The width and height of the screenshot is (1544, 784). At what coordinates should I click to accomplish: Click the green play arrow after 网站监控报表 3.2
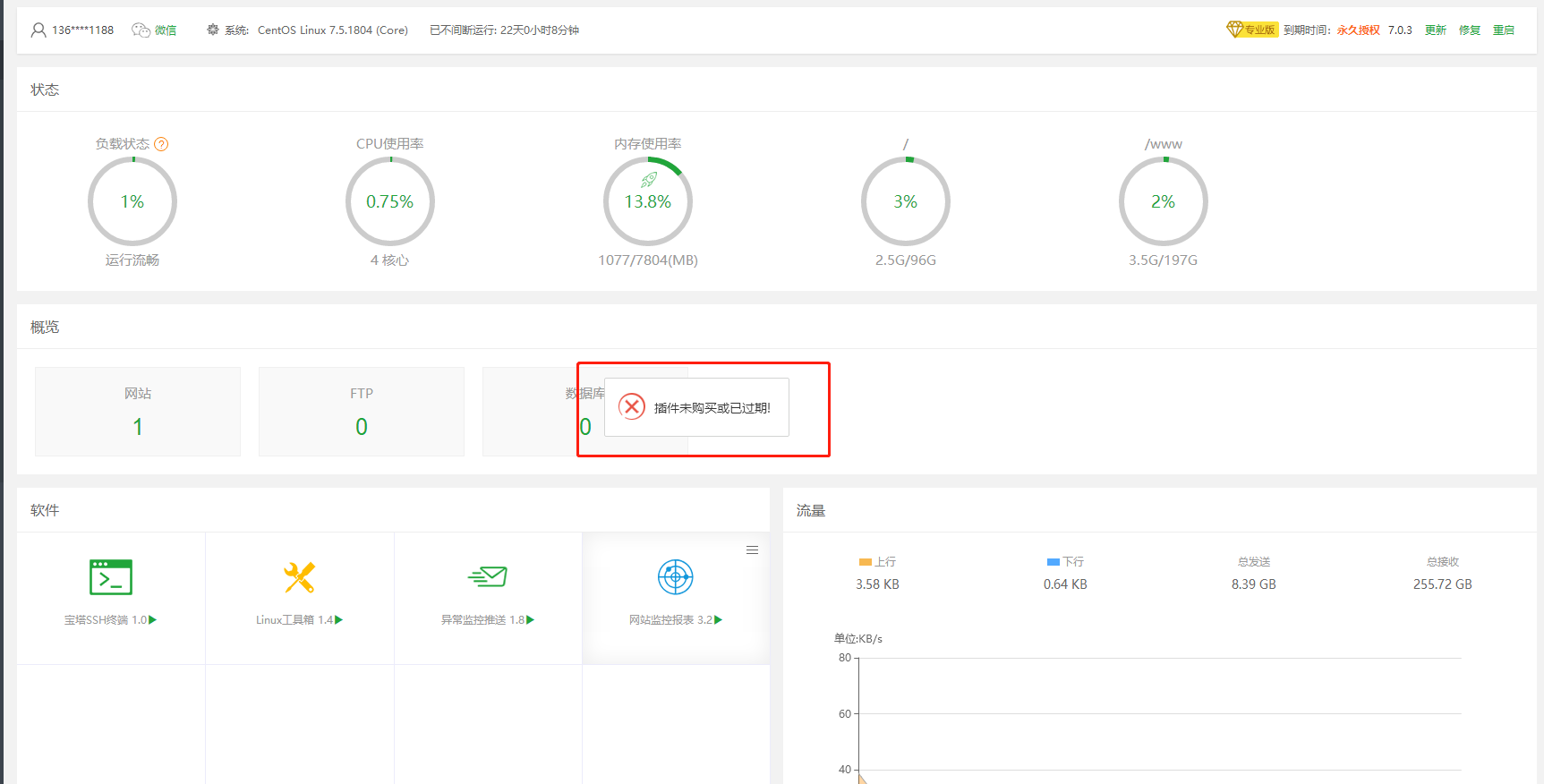(x=719, y=619)
